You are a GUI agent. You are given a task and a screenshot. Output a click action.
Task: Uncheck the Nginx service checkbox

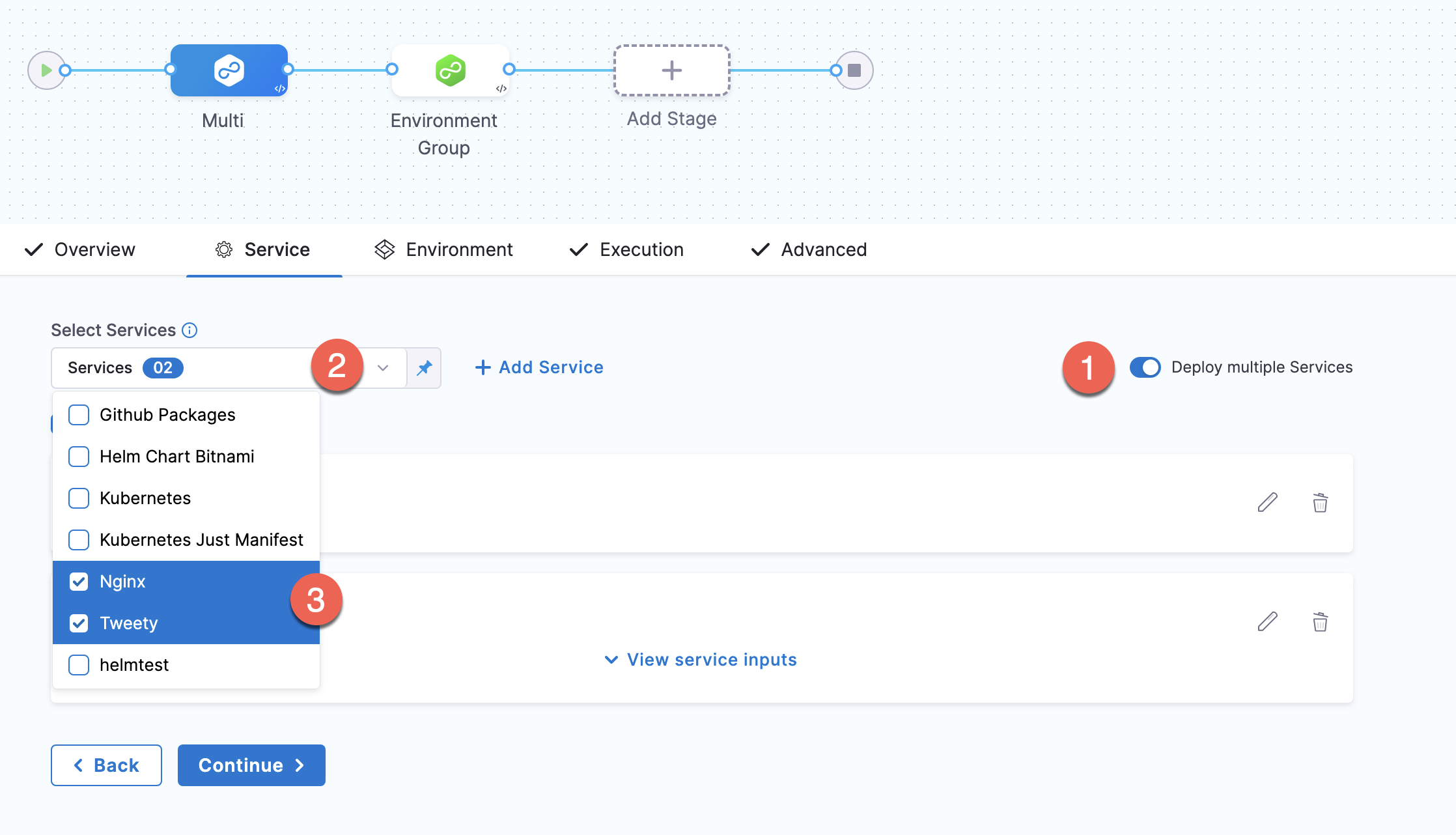79,582
